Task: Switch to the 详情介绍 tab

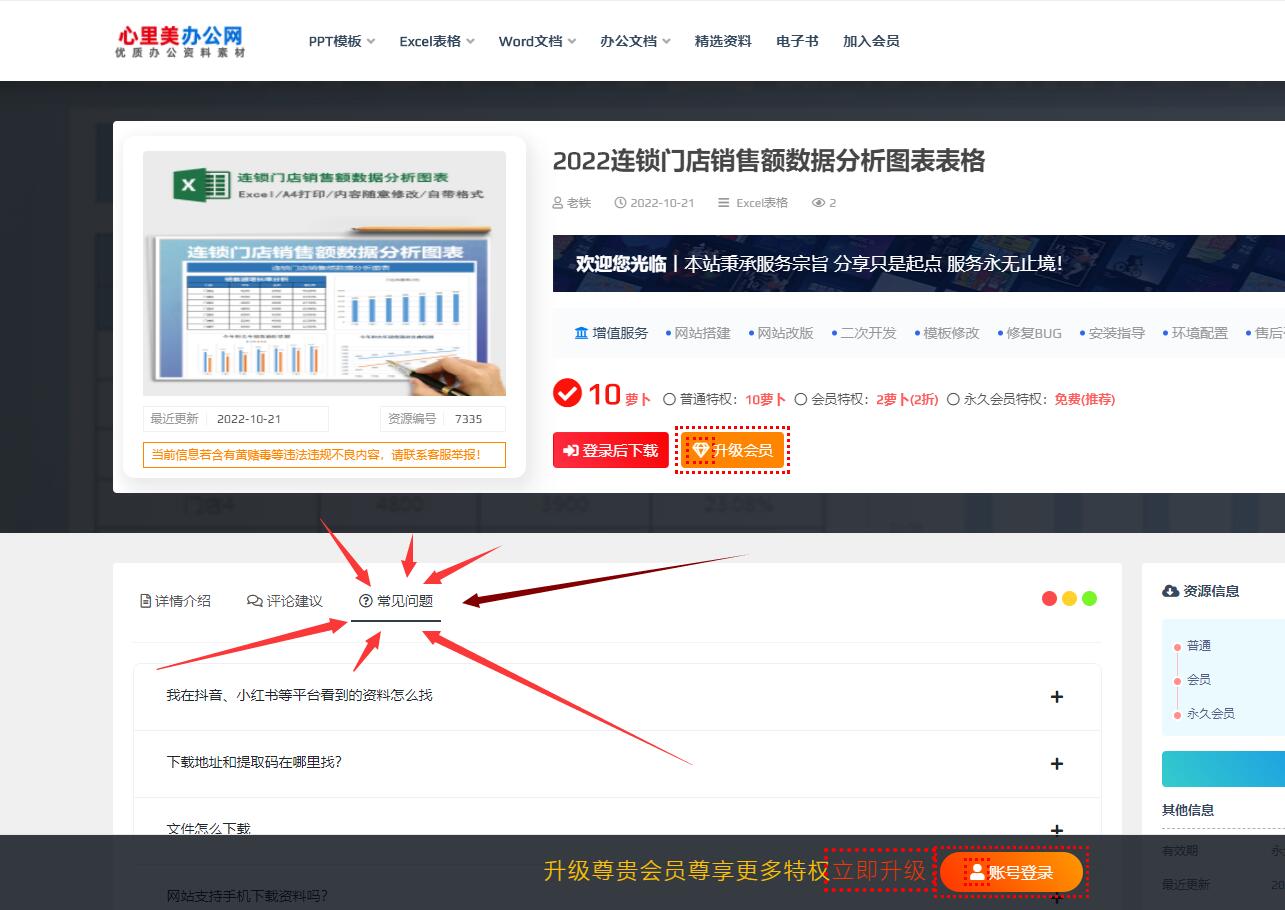Action: pos(176,601)
